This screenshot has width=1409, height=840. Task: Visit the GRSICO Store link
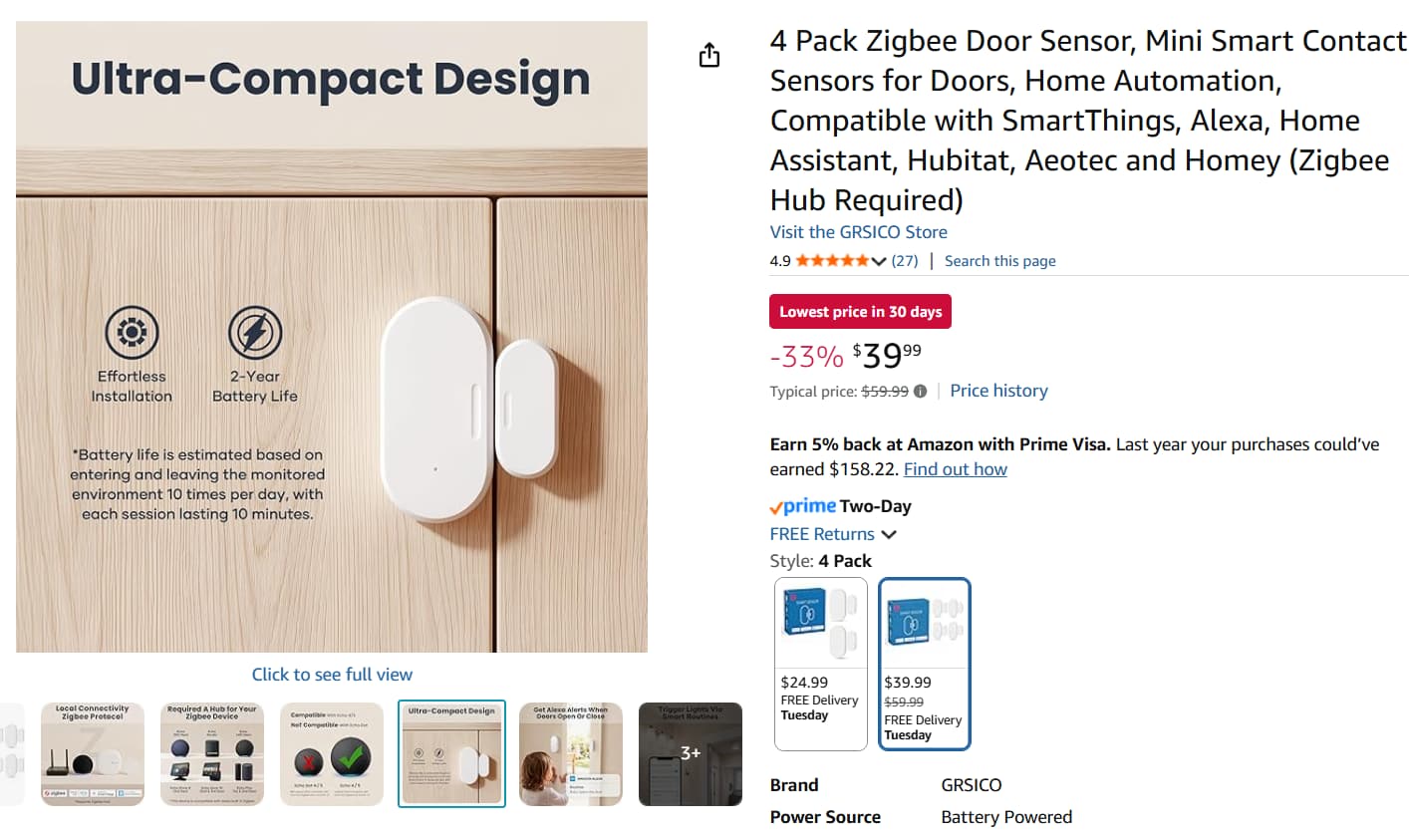[858, 232]
